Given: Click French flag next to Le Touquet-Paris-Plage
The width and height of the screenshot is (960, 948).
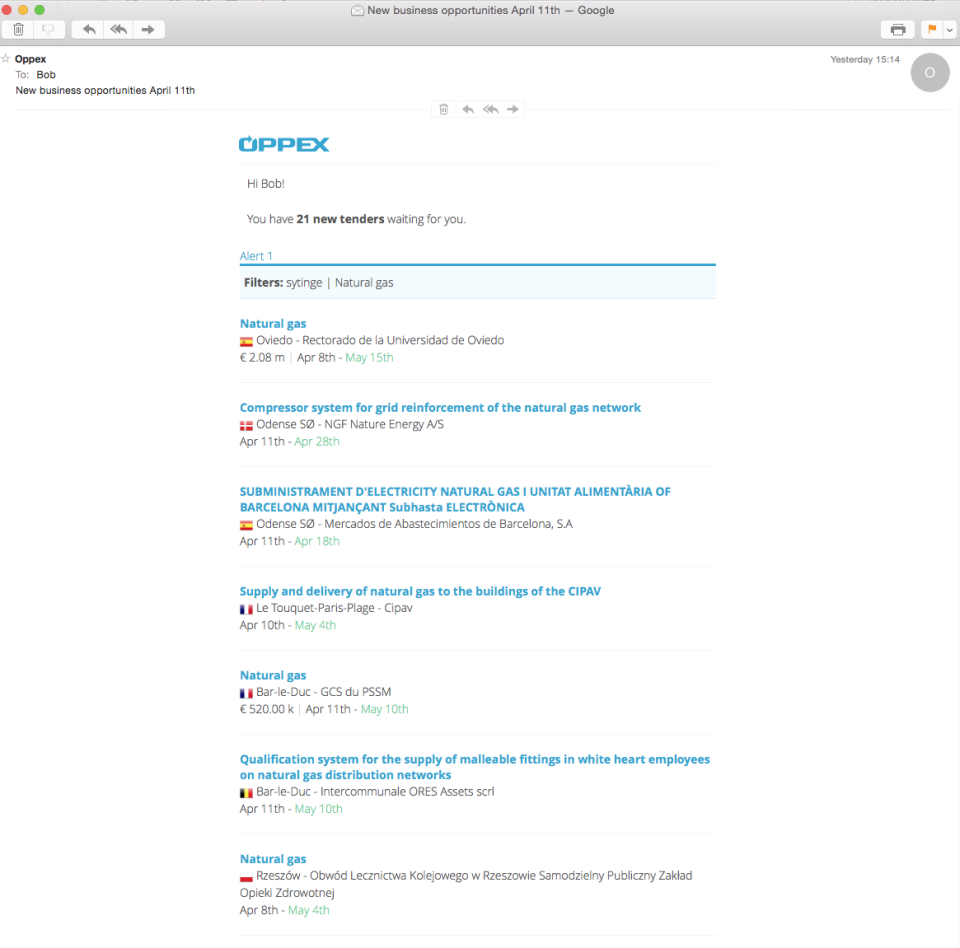Looking at the screenshot, I should 246,609.
